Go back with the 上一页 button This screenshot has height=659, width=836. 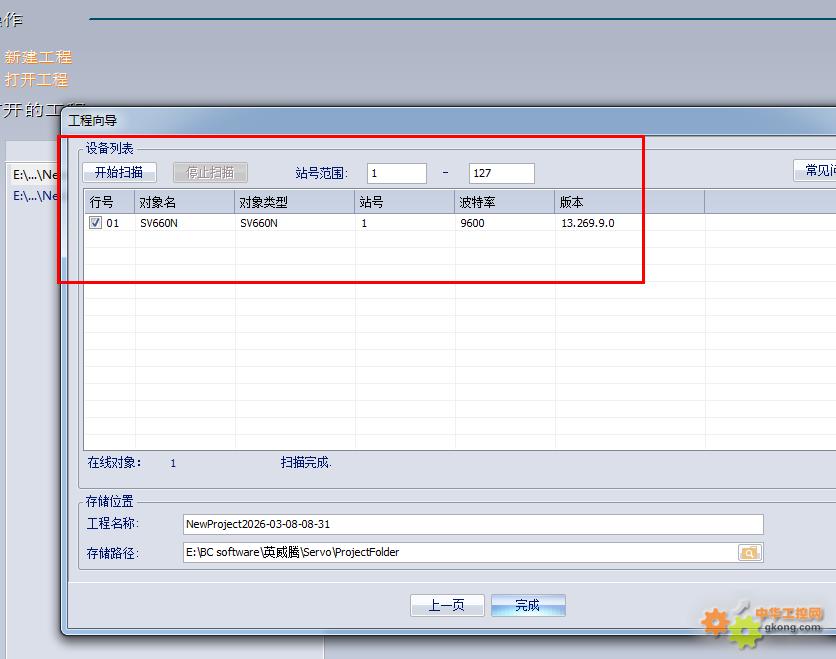pos(447,605)
